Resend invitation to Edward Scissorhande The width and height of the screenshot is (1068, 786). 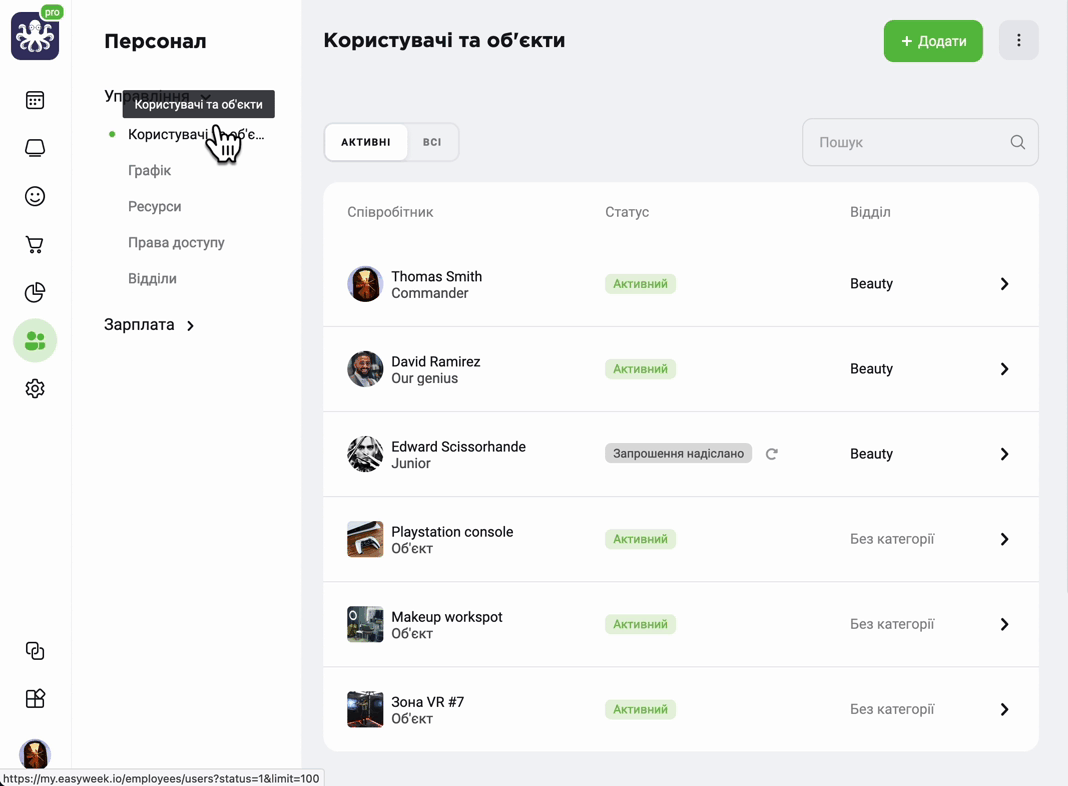click(x=772, y=454)
